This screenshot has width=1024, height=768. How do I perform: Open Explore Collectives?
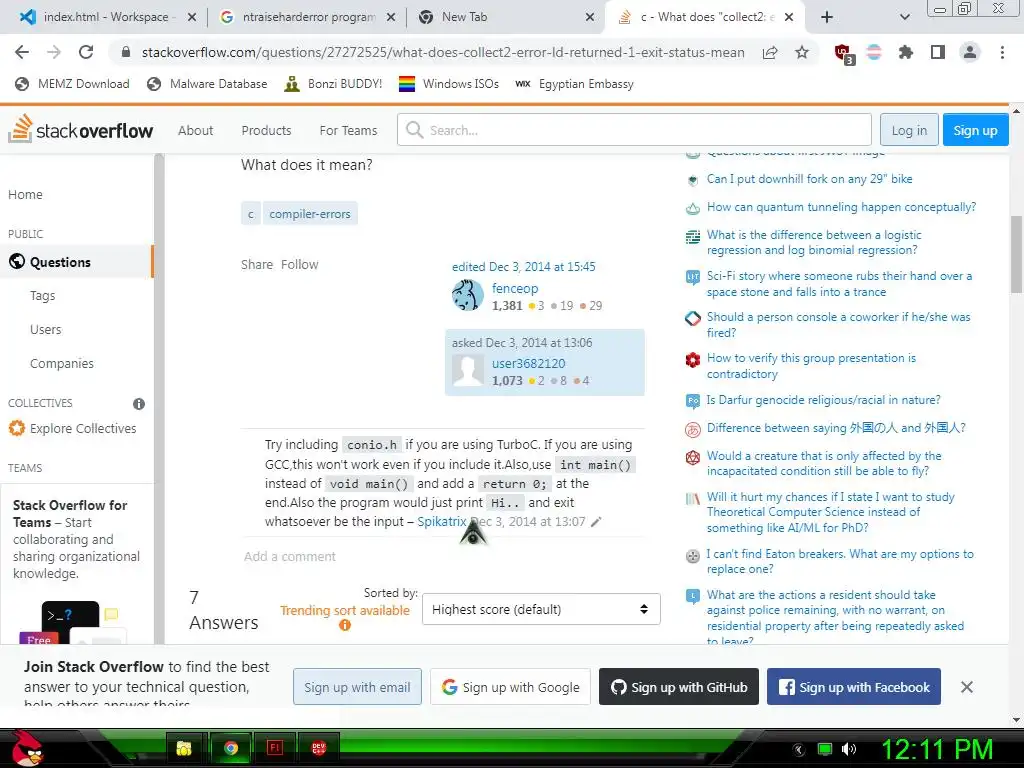tap(72, 428)
